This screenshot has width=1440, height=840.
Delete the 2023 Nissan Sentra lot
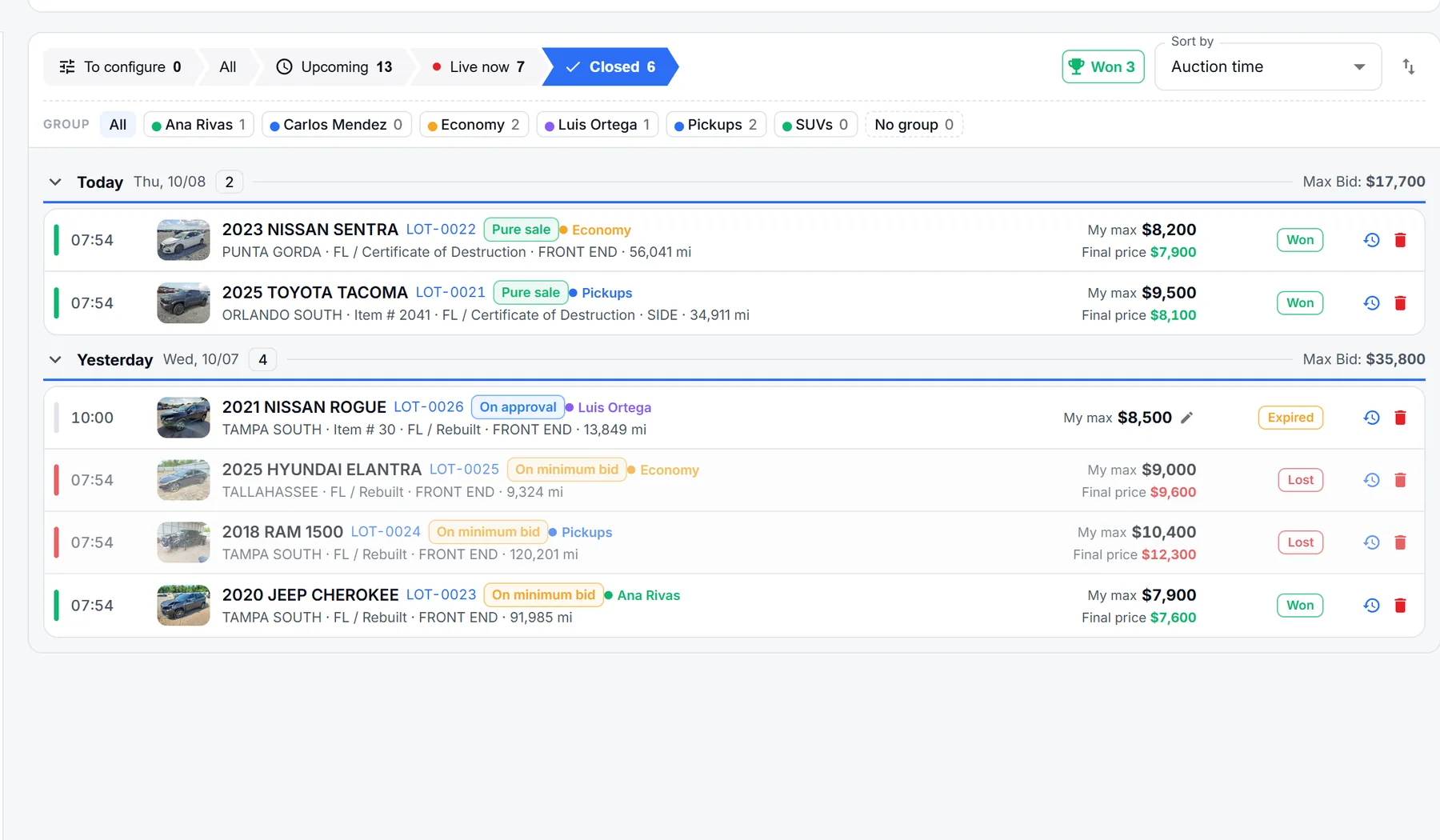1400,240
